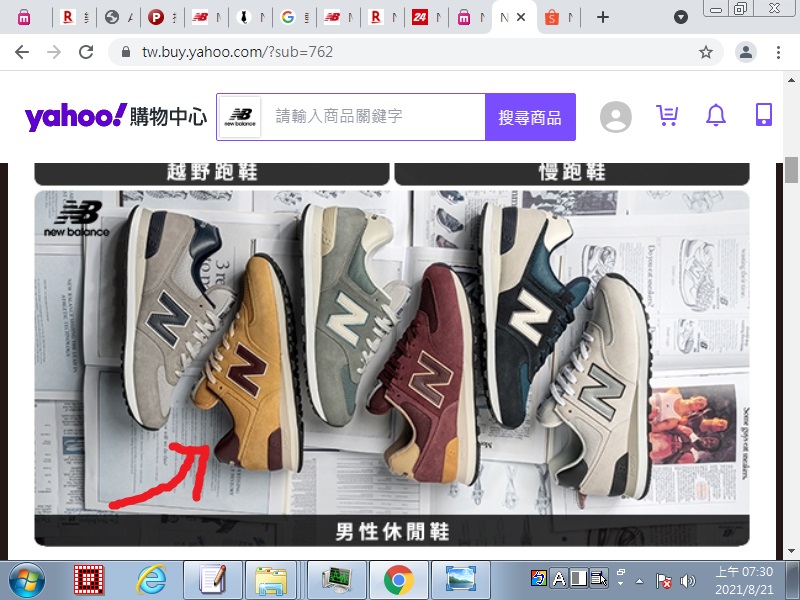This screenshot has width=800, height=600.
Task: Open the mobile app phone icon
Action: 763,116
